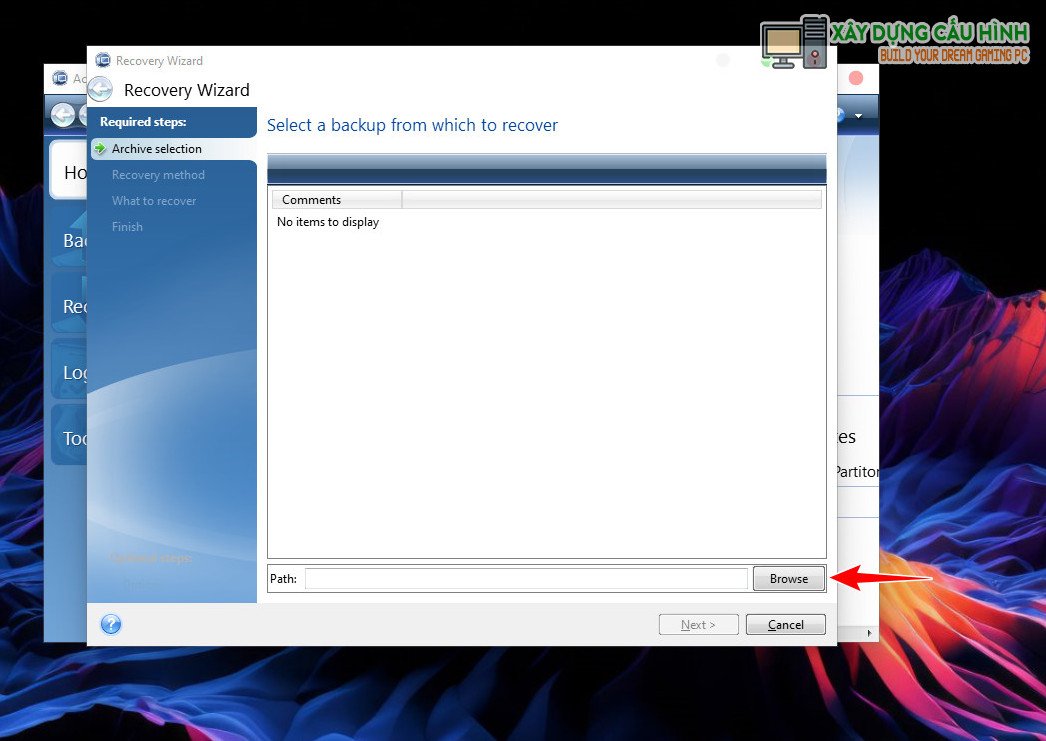Expand the dropdown arrow in background toolbar
This screenshot has height=741, width=1046.
pos(858,117)
